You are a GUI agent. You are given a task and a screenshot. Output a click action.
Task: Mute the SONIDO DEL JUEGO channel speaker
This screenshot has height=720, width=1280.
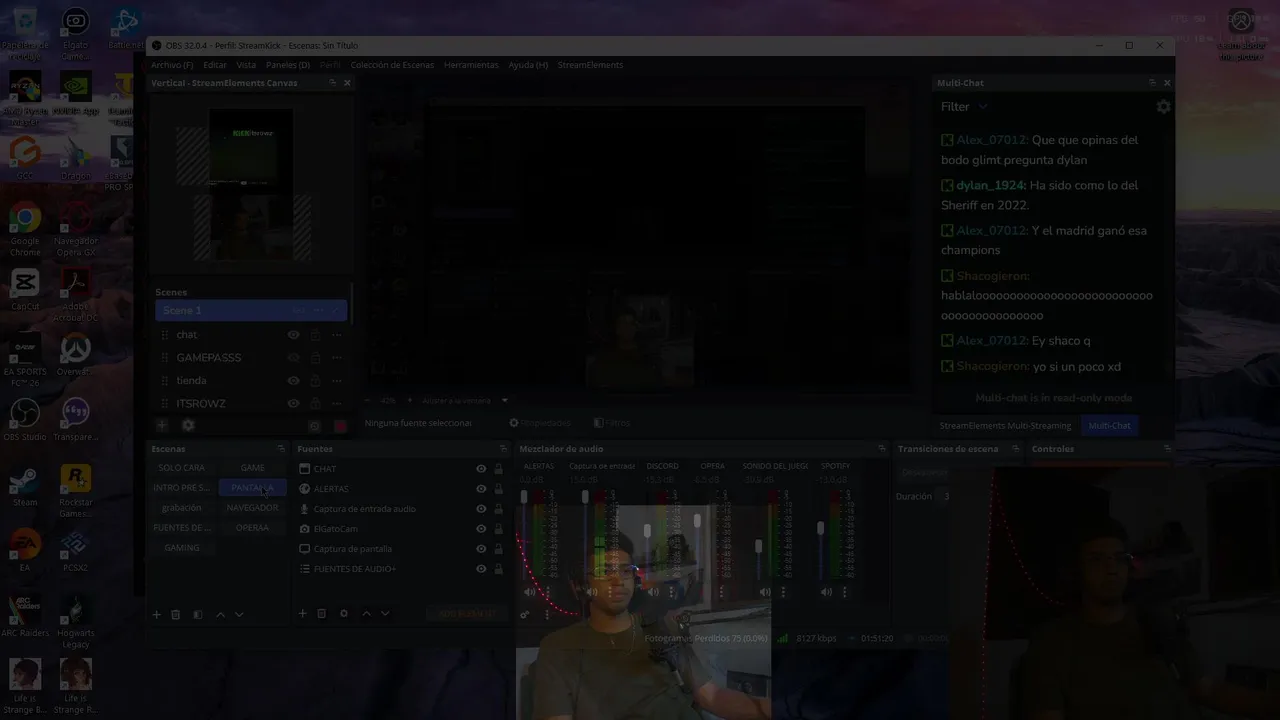pyautogui.click(x=765, y=592)
